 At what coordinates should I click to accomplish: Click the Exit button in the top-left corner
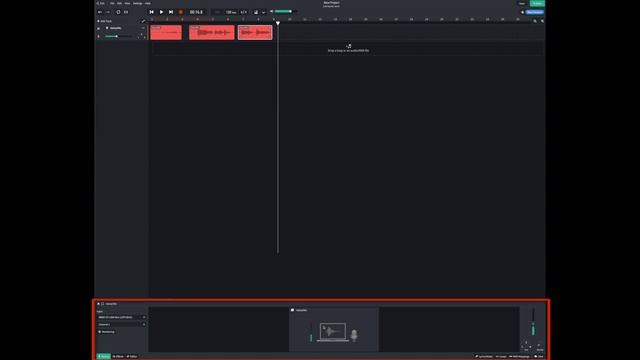click(100, 3)
